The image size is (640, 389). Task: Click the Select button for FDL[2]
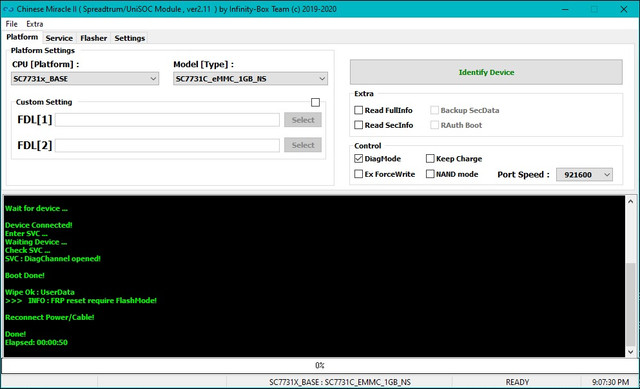pos(303,145)
